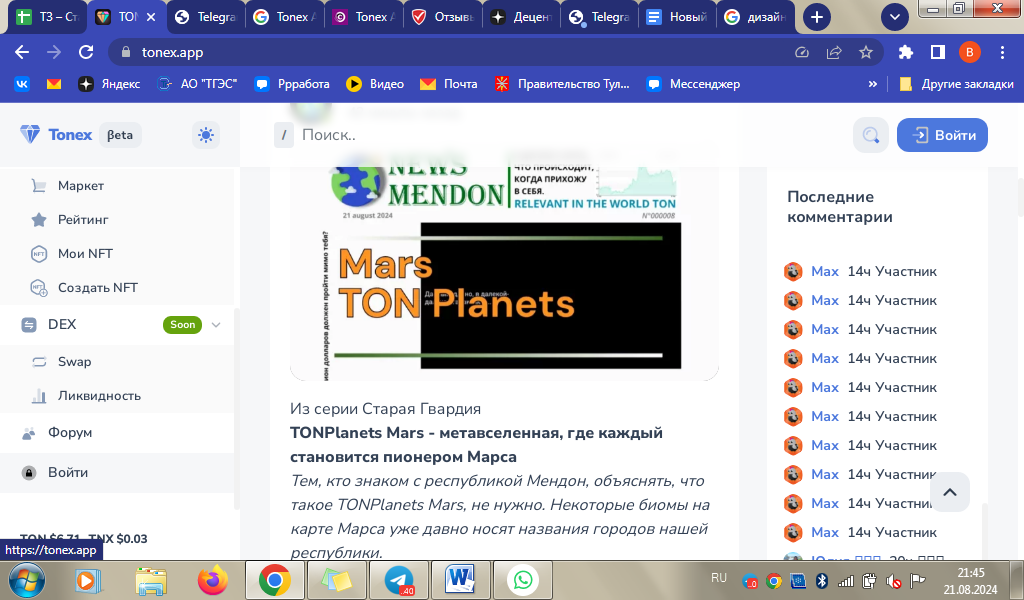This screenshot has width=1024, height=600.
Task: Open Telegram from taskbar
Action: click(399, 580)
